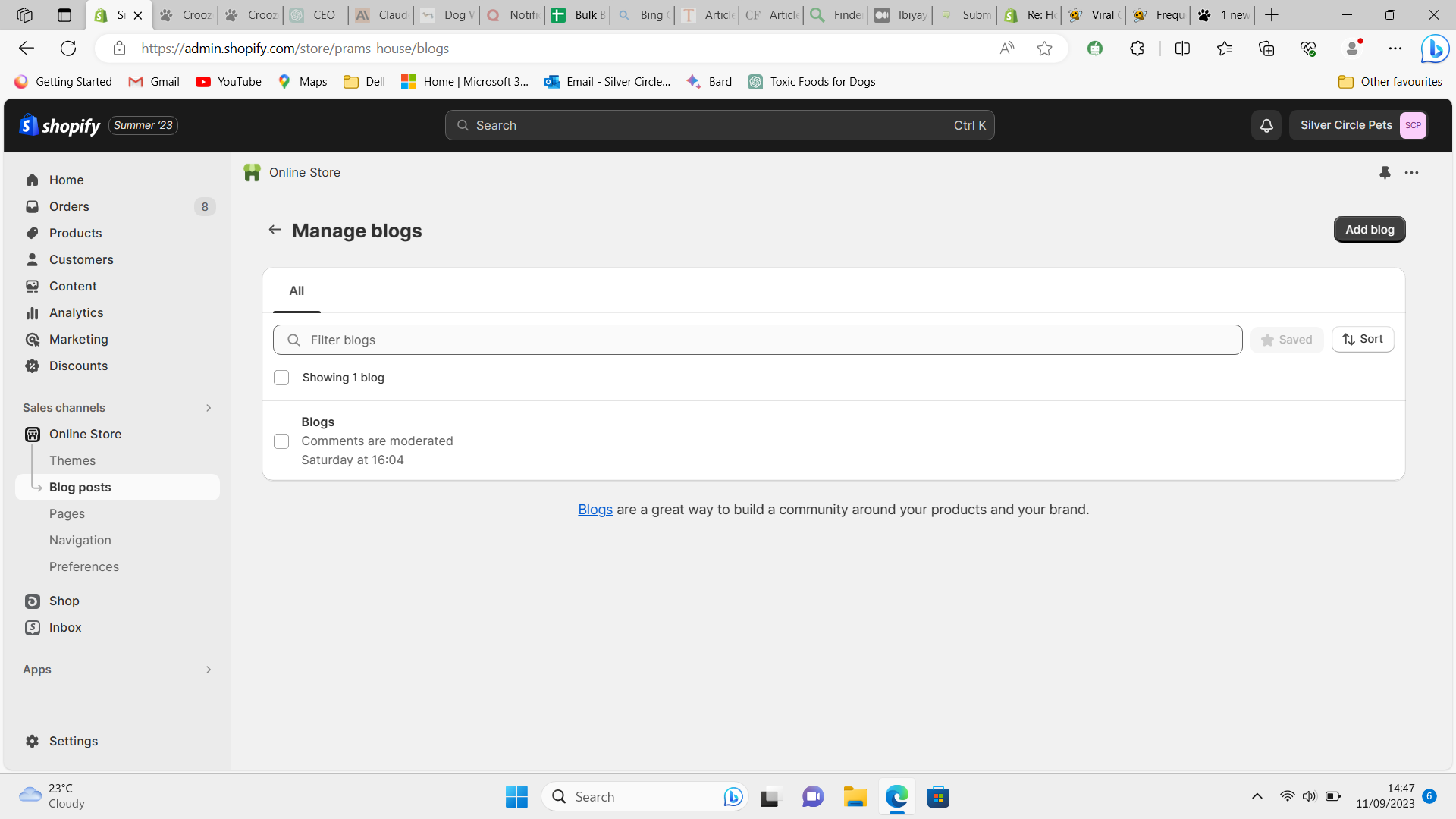Screen dimensions: 1456x819
Task: Open the Sort options dropdown
Action: pos(1363,340)
